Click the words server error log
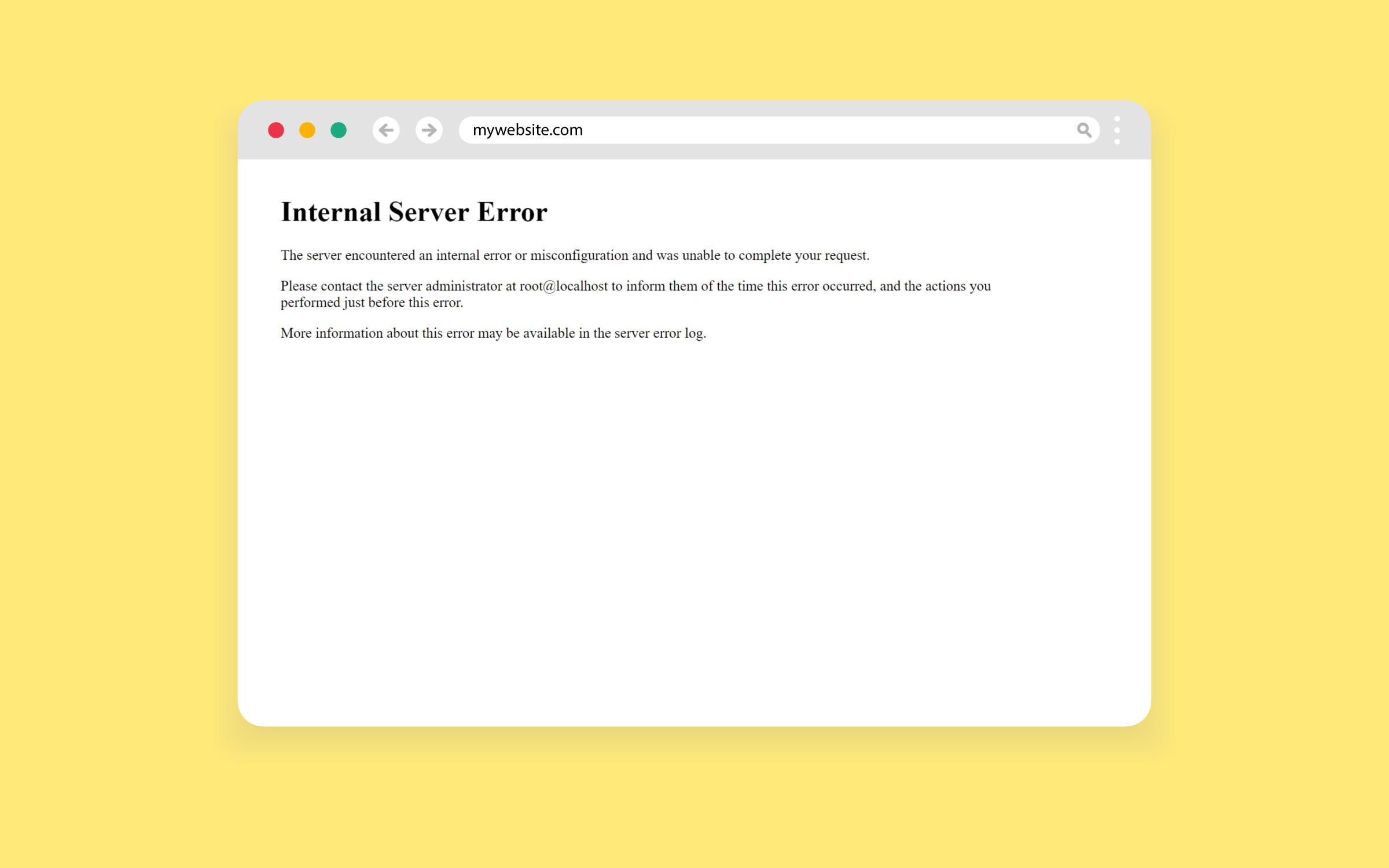This screenshot has width=1389, height=868. [660, 333]
